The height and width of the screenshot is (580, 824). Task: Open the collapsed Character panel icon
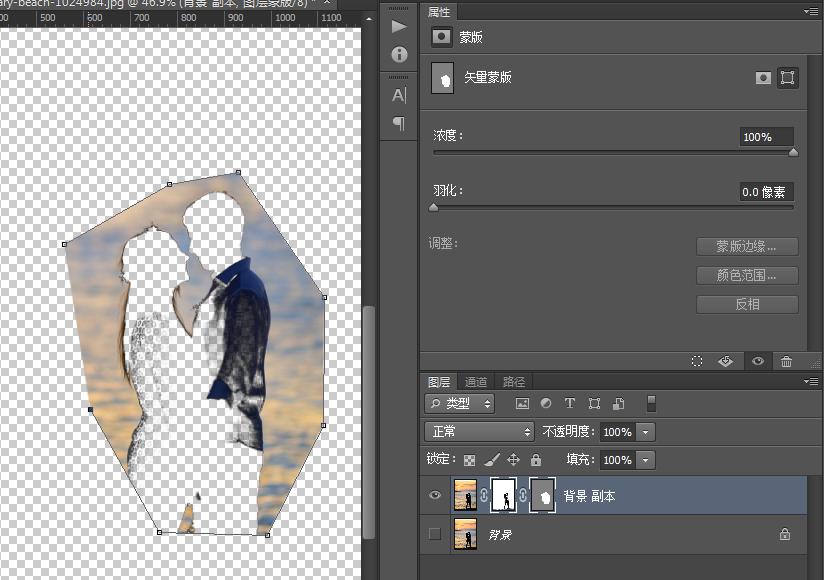[x=398, y=94]
